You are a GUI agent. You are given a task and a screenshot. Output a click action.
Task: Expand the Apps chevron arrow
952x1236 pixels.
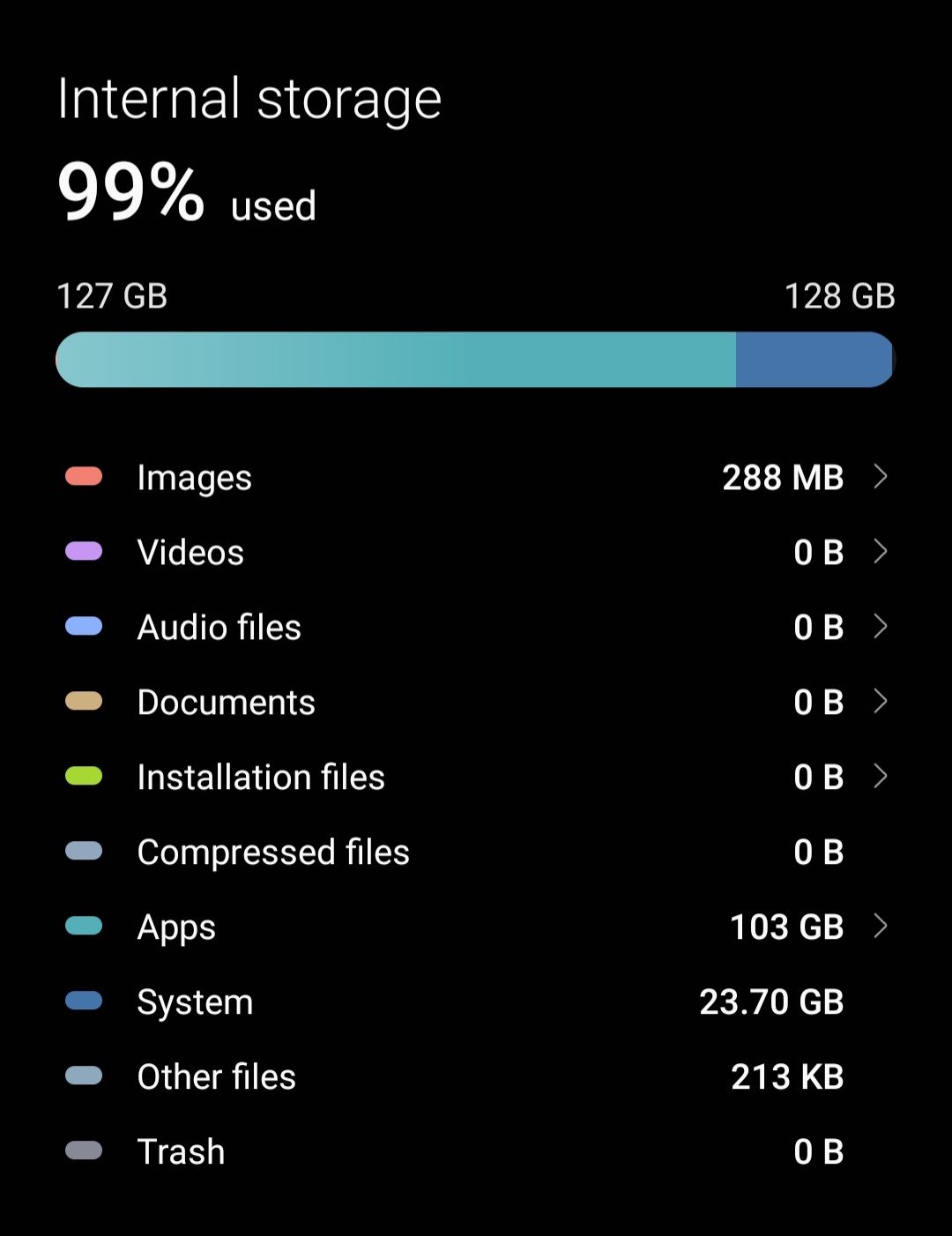(x=880, y=927)
